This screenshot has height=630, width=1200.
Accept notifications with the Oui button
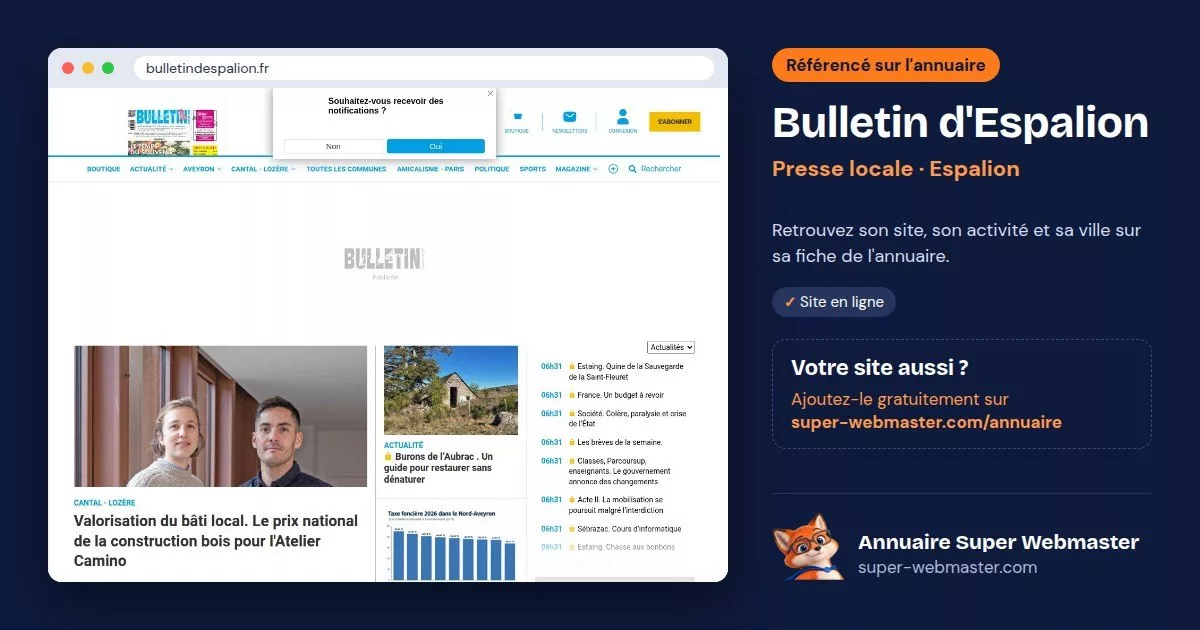click(436, 146)
